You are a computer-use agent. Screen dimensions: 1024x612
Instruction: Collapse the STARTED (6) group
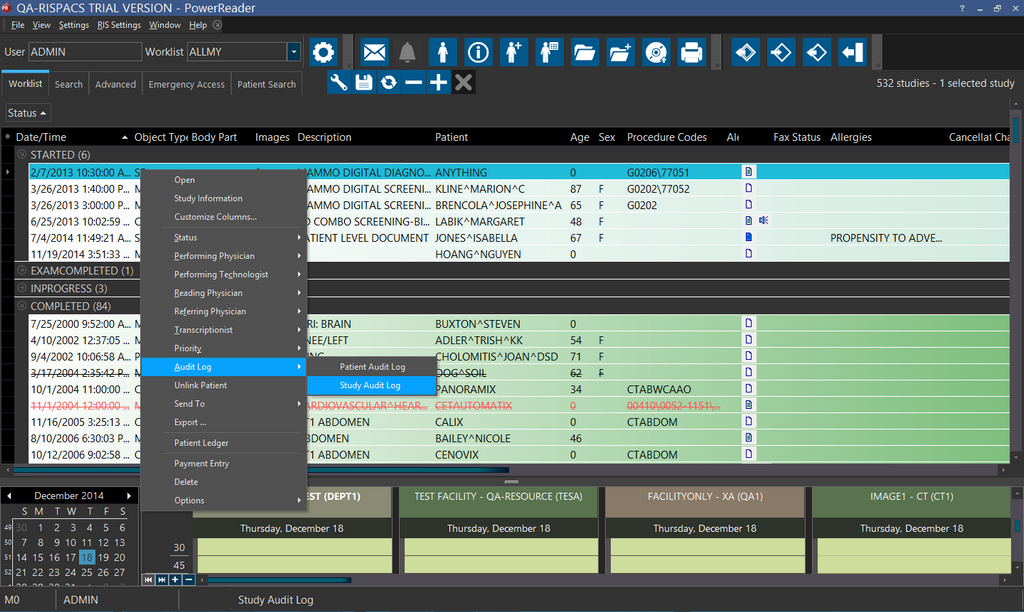coord(22,155)
